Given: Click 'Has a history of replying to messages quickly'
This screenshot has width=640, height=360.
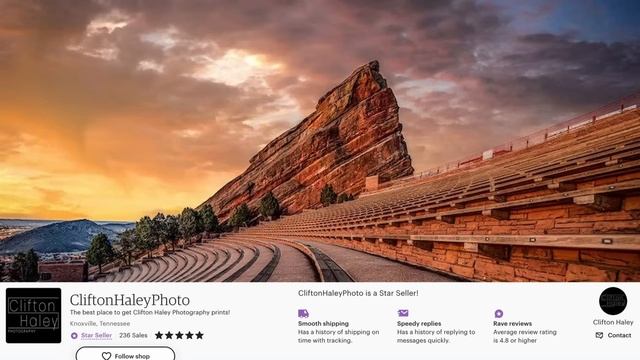Looking at the screenshot, I should tap(436, 336).
